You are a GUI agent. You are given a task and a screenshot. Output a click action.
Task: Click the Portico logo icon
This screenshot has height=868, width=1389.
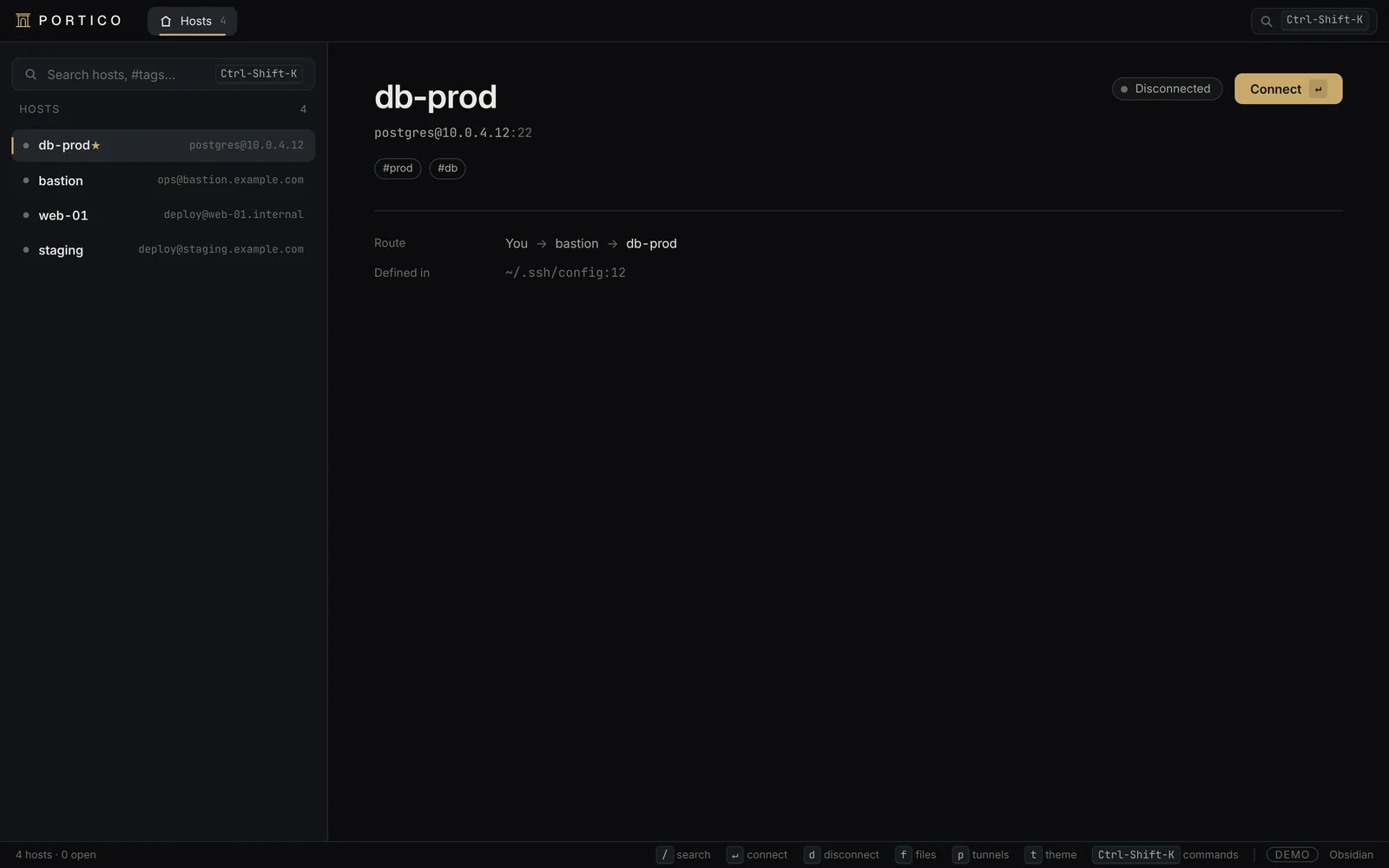[x=23, y=20]
